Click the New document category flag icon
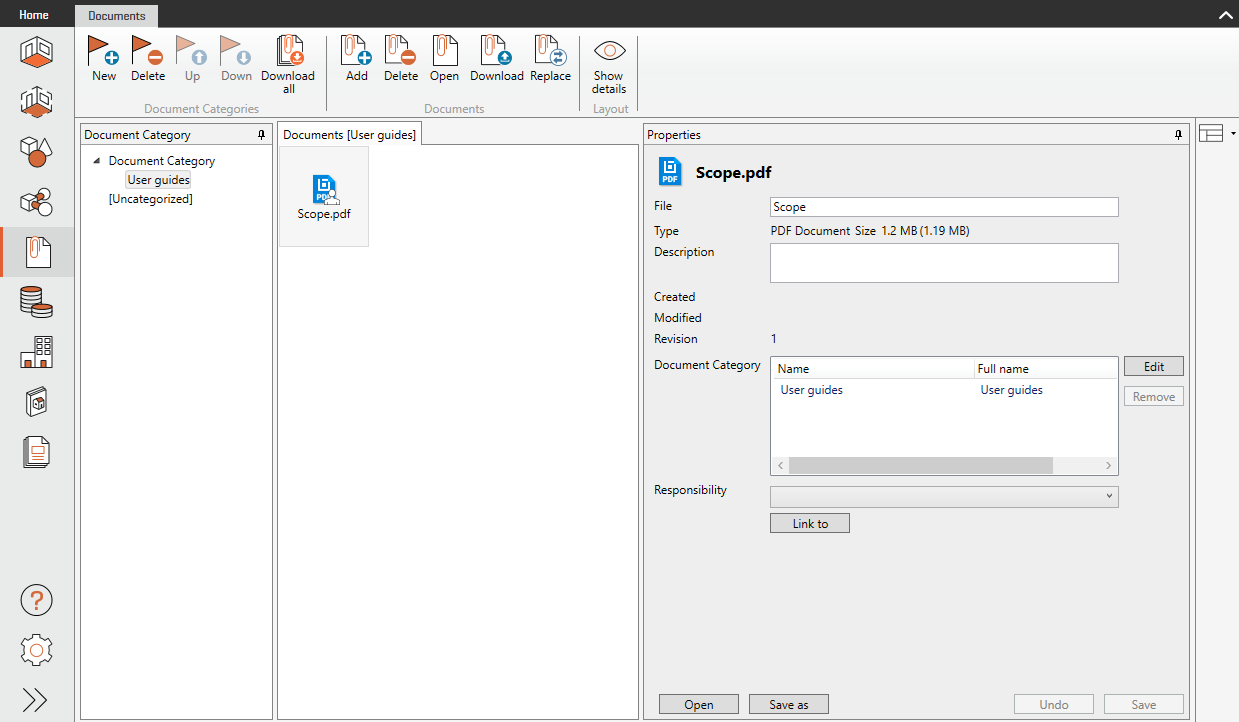 coord(103,52)
